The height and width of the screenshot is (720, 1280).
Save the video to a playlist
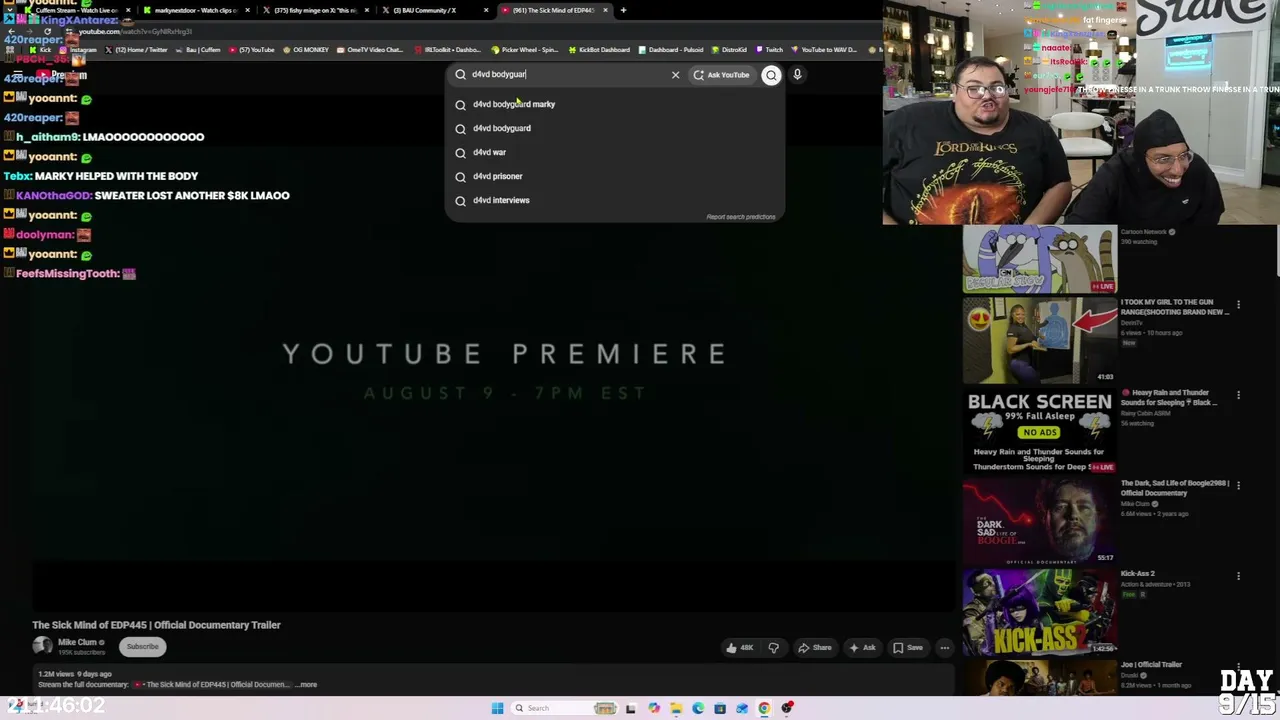pyautogui.click(x=908, y=647)
